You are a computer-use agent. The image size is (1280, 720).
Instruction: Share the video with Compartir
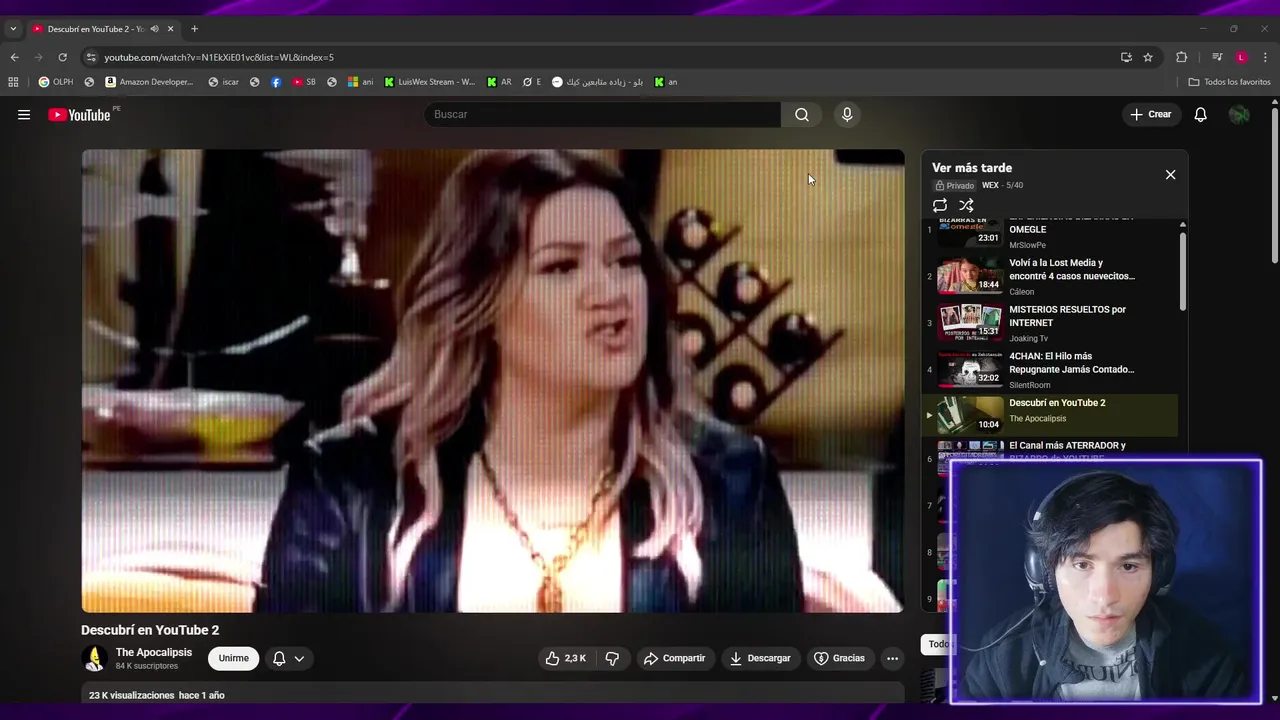674,658
